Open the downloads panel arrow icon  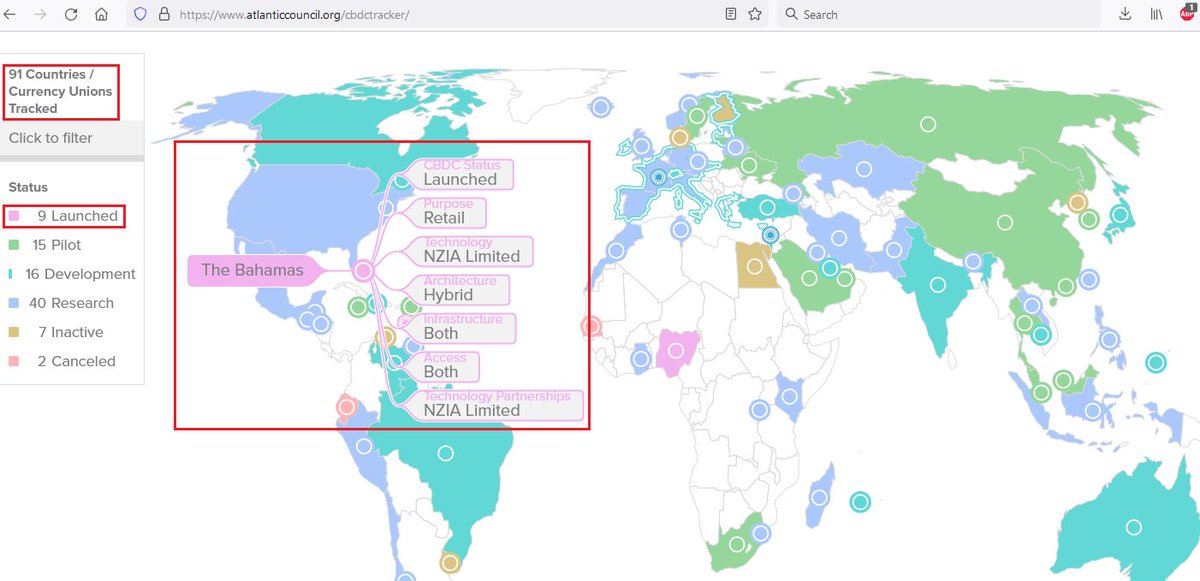pos(1125,14)
